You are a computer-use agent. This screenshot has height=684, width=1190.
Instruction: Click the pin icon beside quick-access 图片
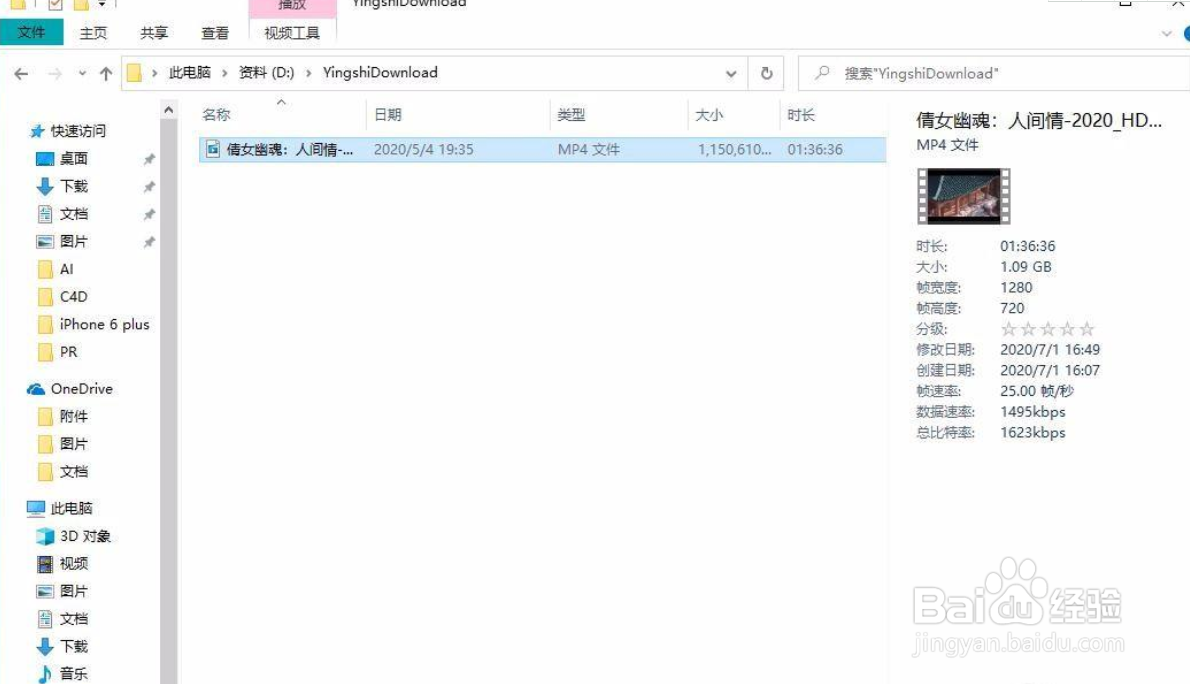pos(150,241)
